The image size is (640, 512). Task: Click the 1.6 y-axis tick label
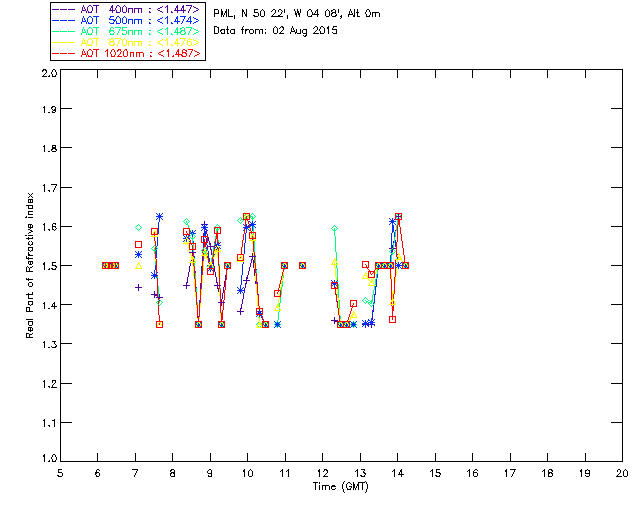click(49, 227)
